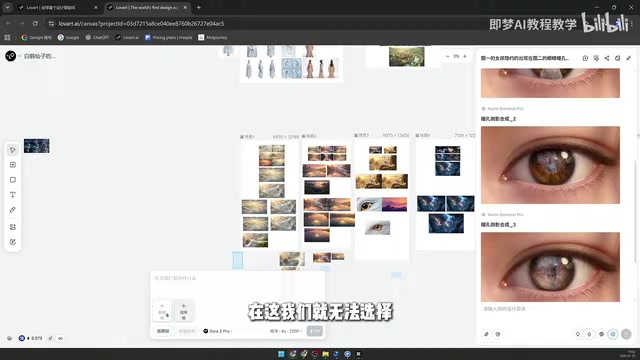Click the chat design request input

point(555,309)
